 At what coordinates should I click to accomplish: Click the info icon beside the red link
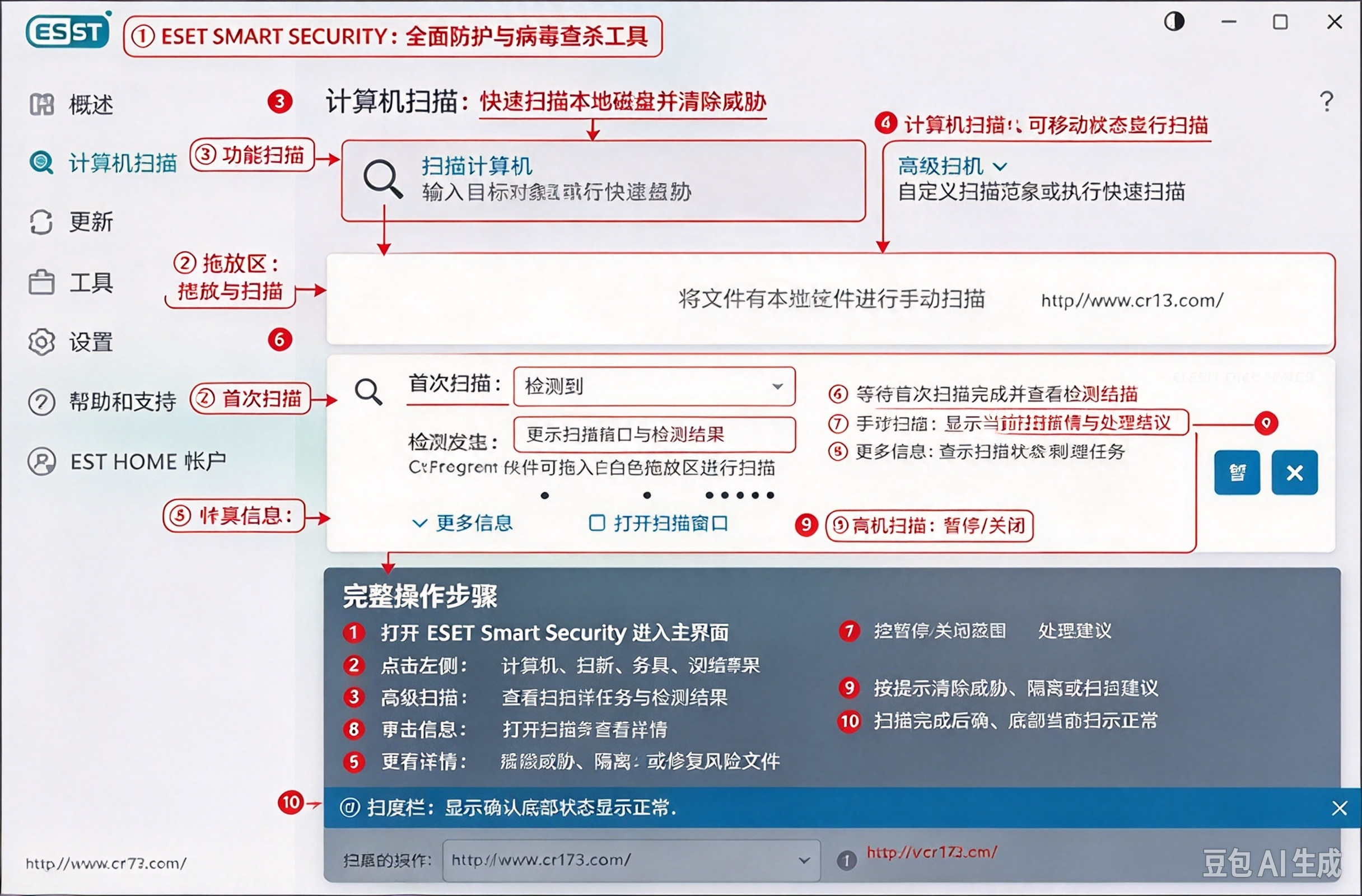[x=846, y=860]
